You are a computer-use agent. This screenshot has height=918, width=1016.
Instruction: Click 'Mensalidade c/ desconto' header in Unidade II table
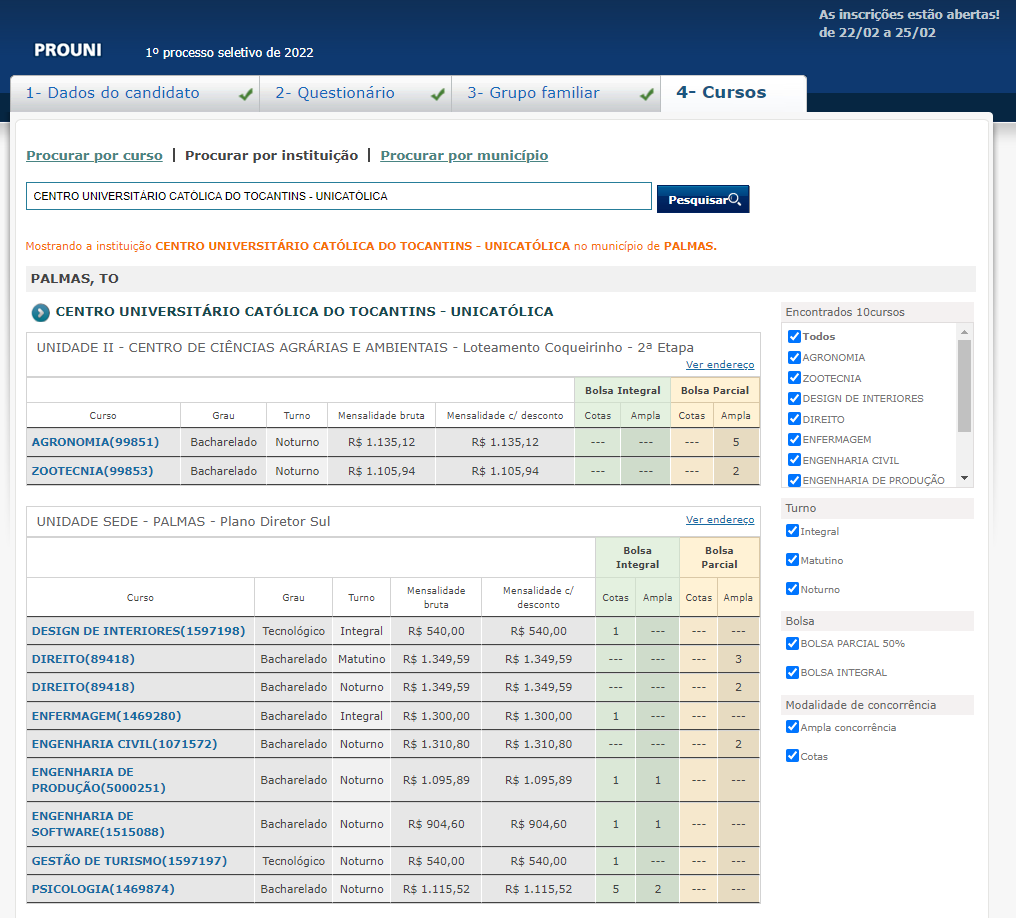[x=505, y=416]
